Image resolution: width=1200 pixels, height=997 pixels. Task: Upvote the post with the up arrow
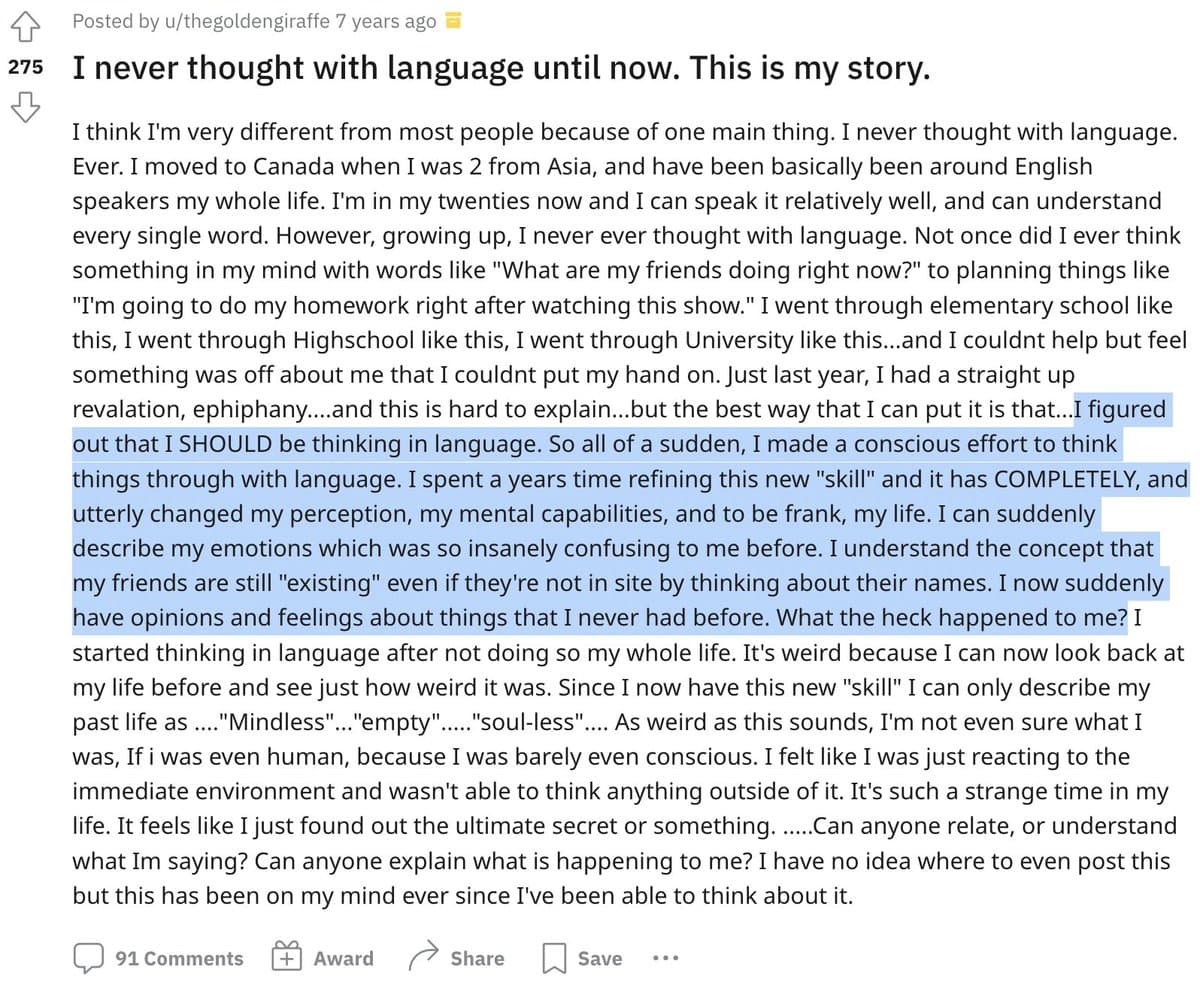coord(25,25)
